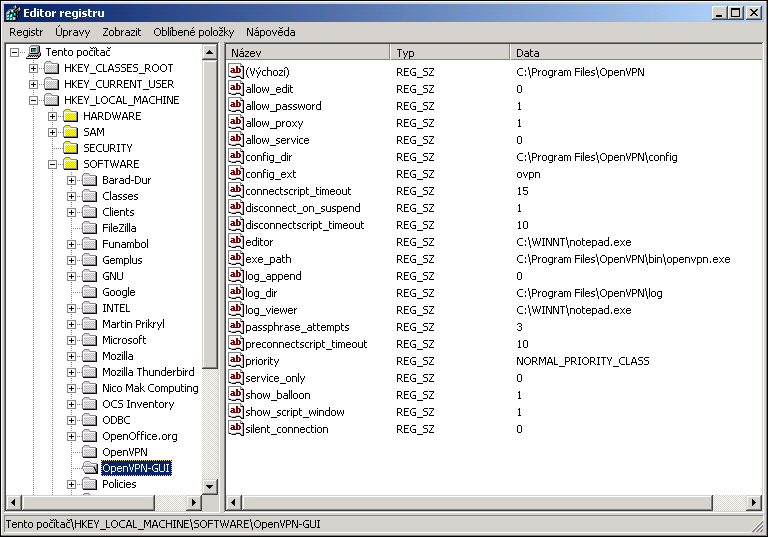The width and height of the screenshot is (768, 537).
Task: Expand the Policies key
Action: point(72,484)
